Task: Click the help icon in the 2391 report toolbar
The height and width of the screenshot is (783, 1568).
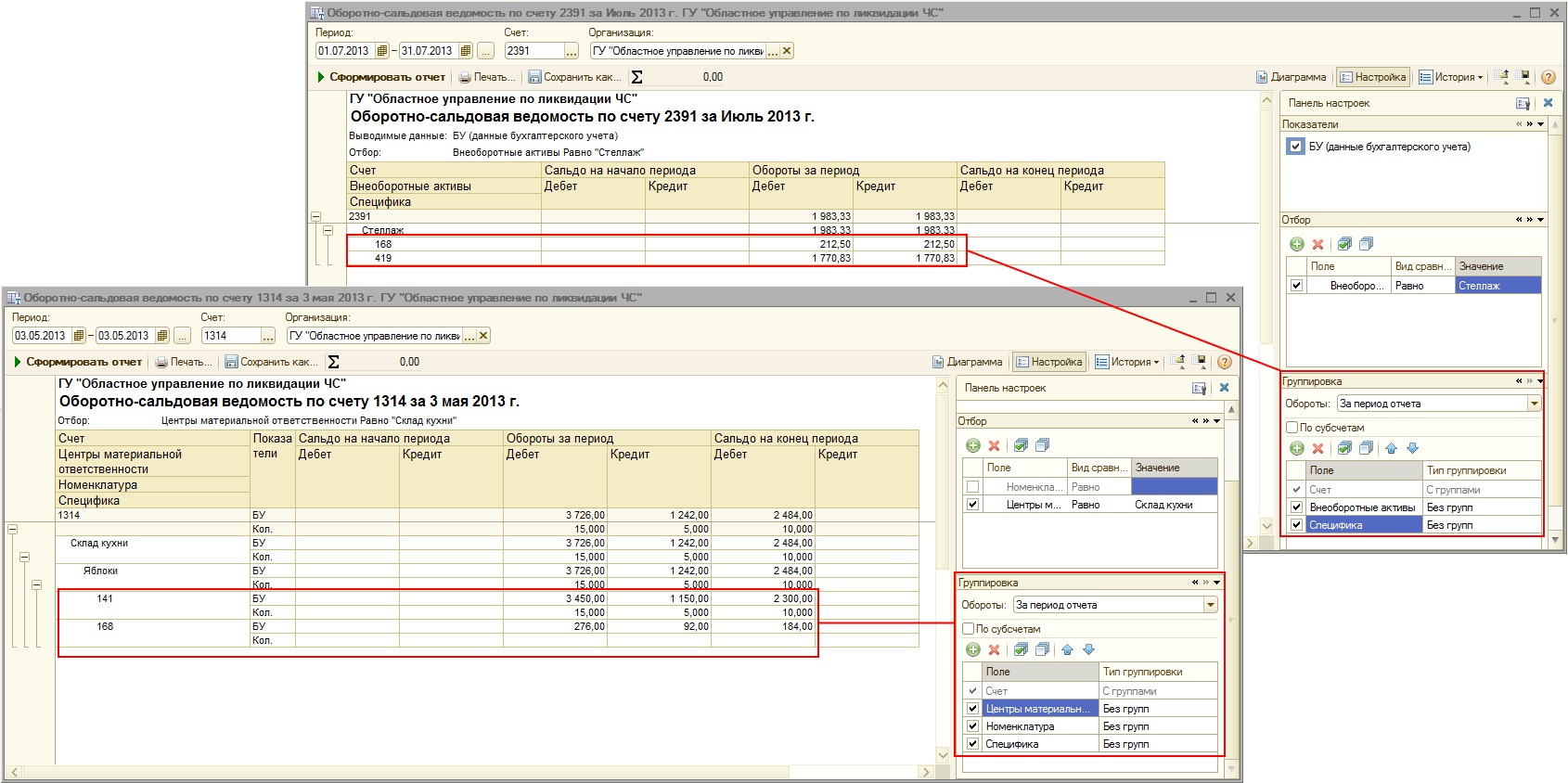Action: click(x=1548, y=77)
